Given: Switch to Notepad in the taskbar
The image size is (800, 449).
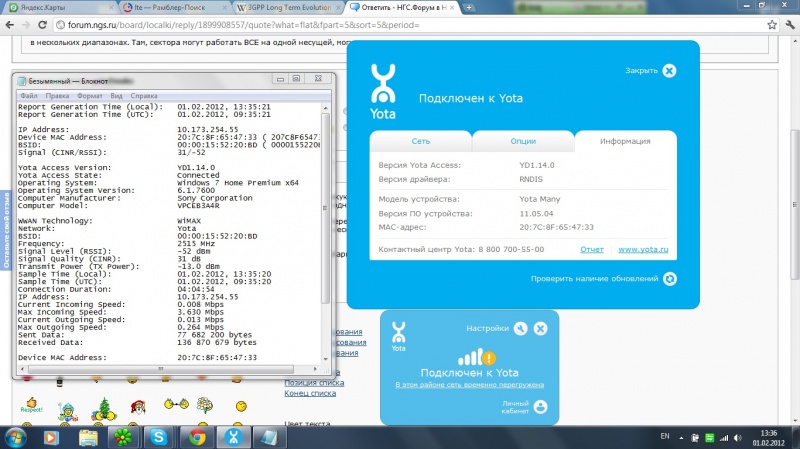Looking at the screenshot, I should 270,437.
